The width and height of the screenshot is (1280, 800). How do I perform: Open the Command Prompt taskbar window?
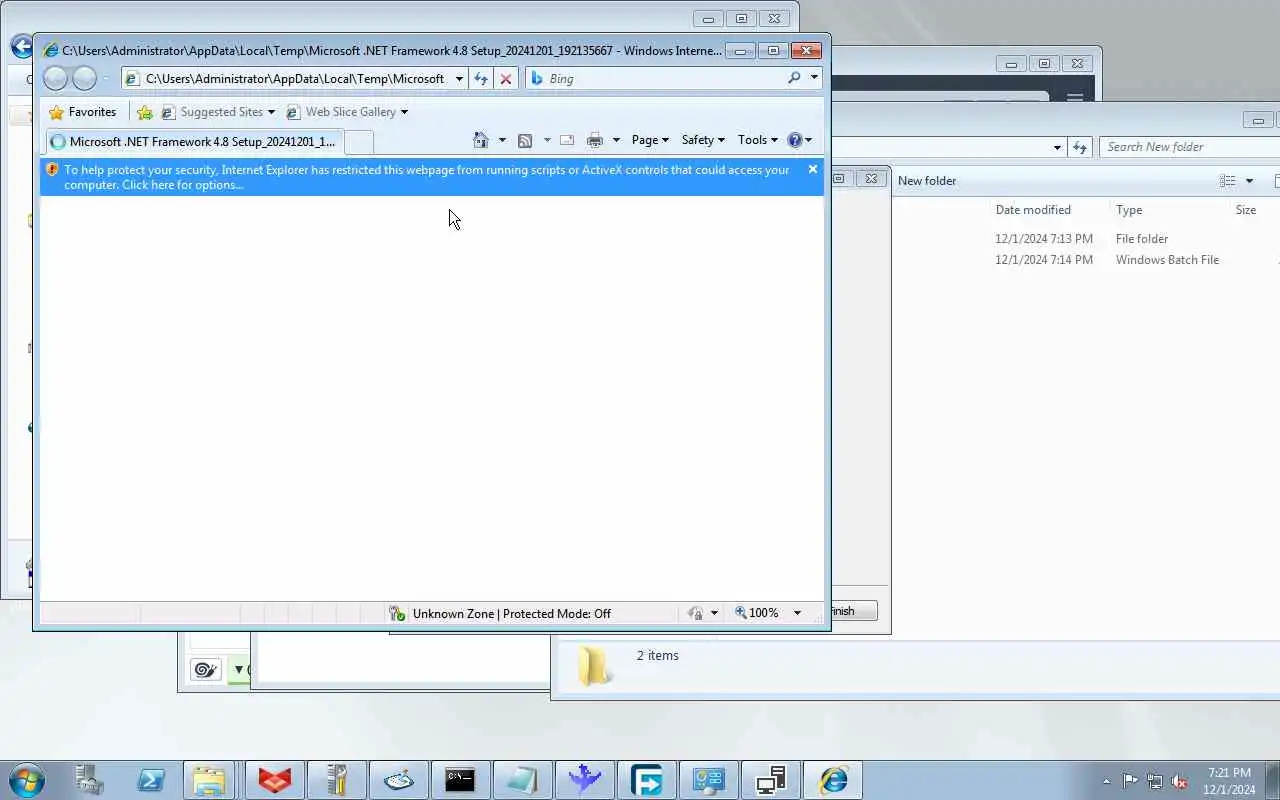pos(460,780)
